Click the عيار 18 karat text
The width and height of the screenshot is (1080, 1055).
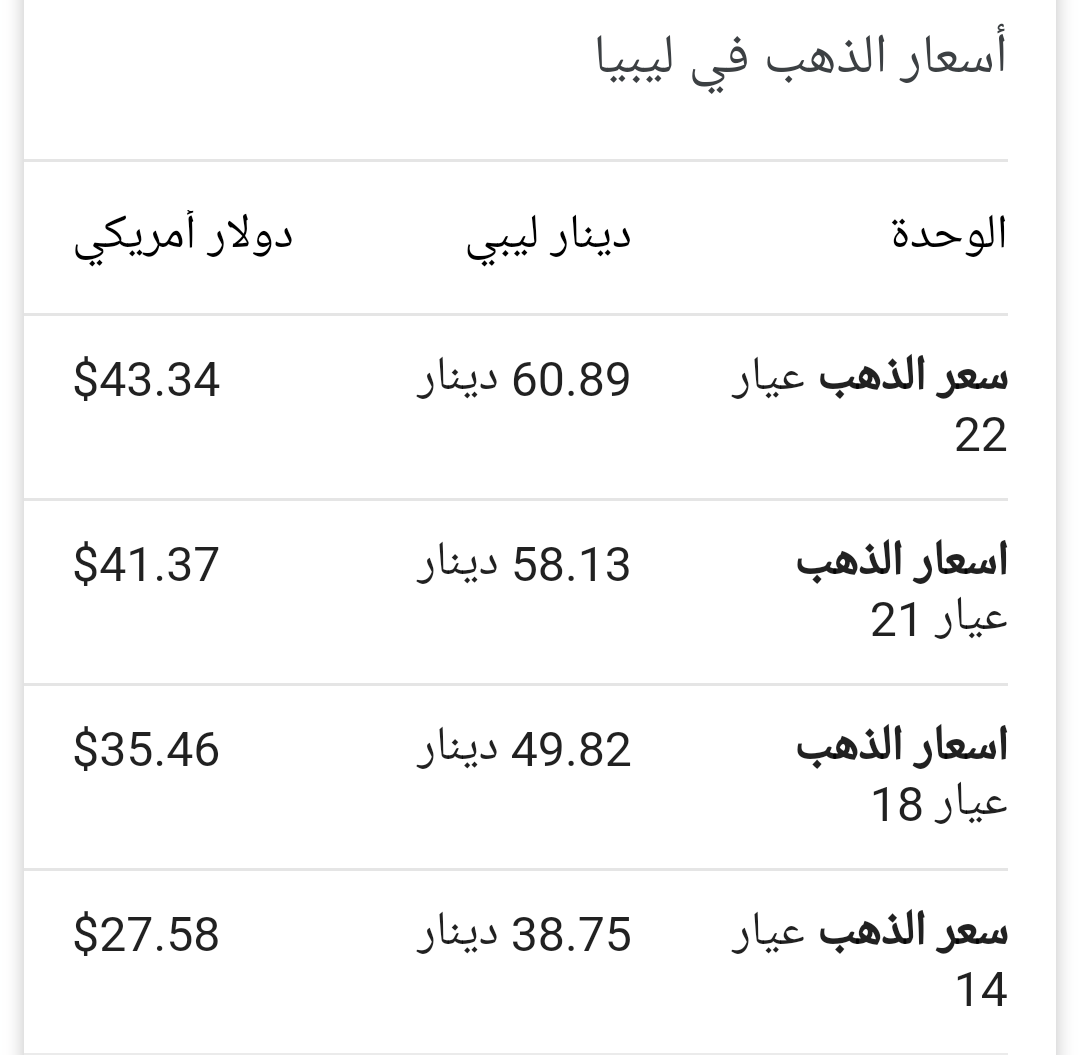pos(939,804)
